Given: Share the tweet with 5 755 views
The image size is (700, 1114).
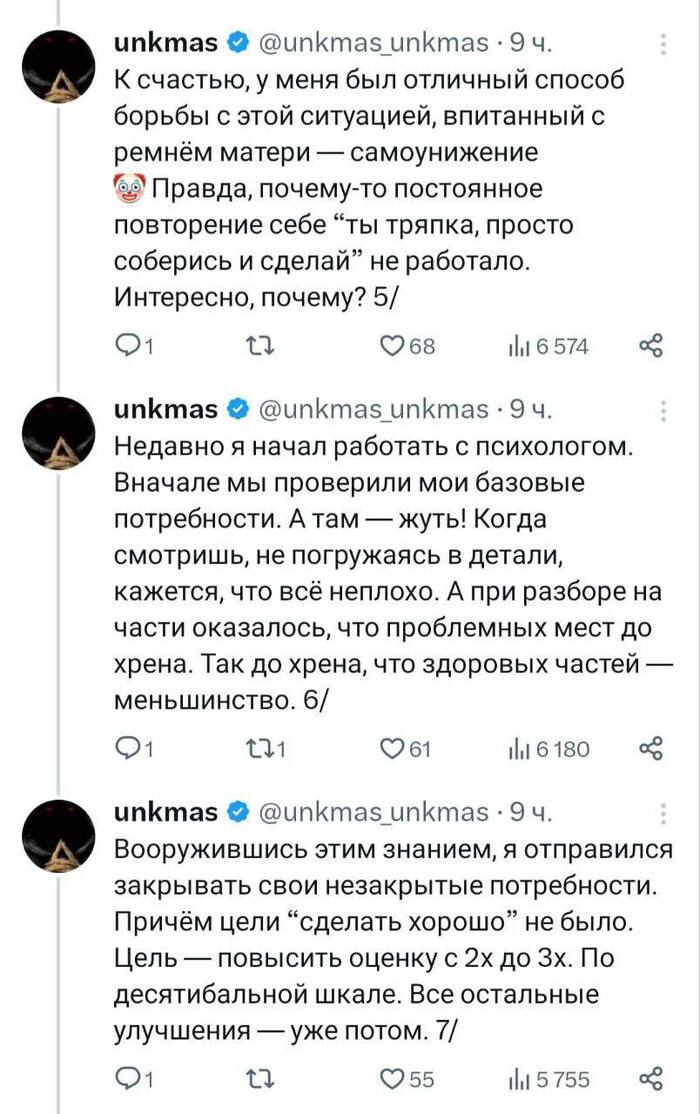Looking at the screenshot, I should click(x=651, y=1078).
